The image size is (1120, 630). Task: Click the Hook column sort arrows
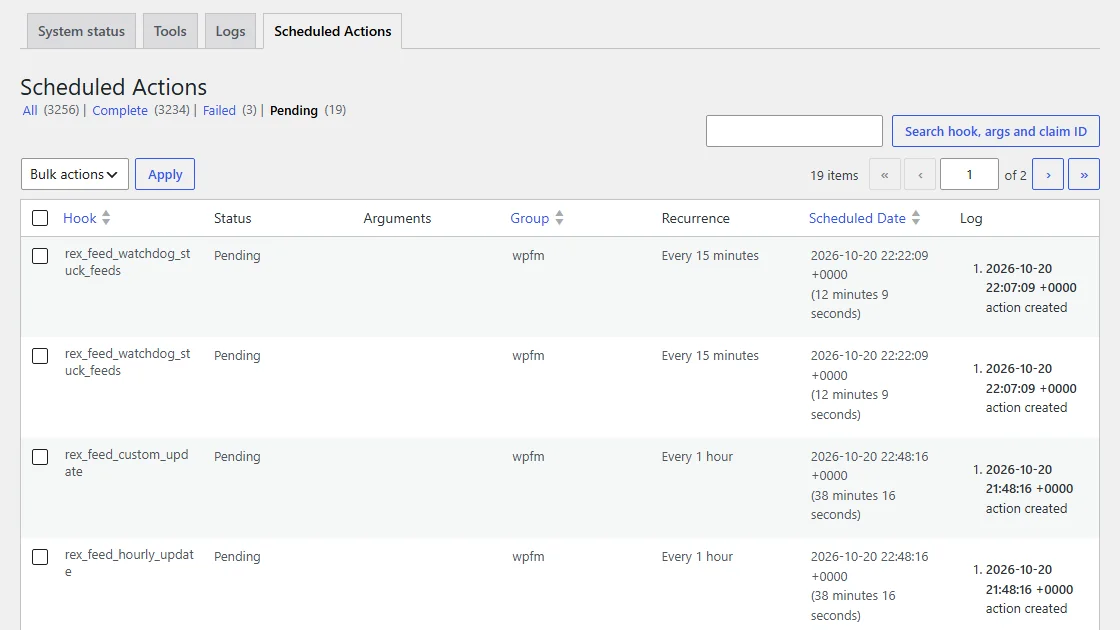(x=106, y=218)
